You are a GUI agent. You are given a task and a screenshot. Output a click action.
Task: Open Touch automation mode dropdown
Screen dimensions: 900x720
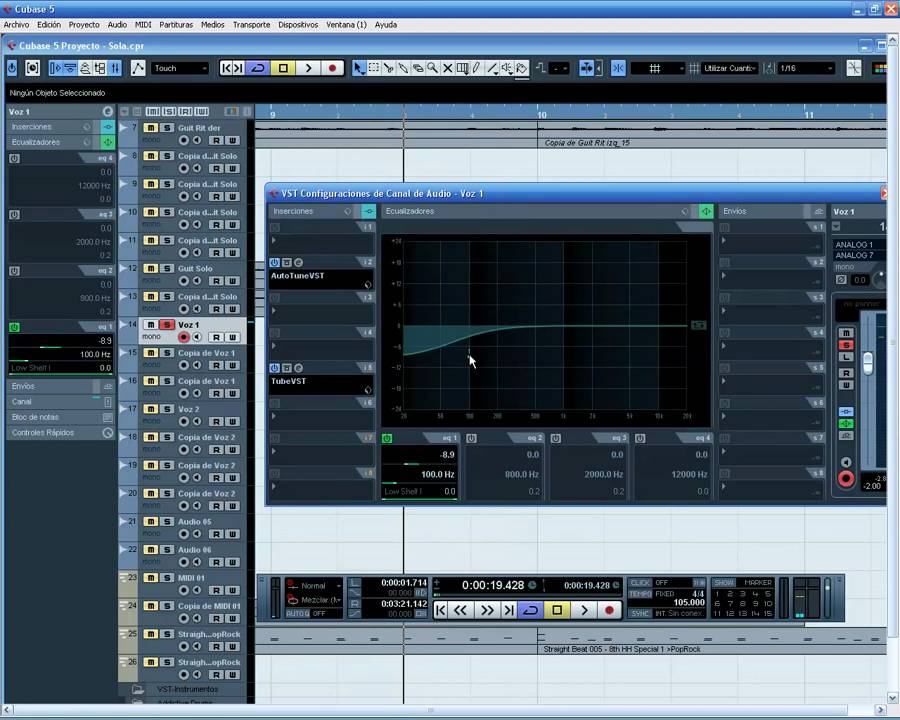[x=180, y=68]
